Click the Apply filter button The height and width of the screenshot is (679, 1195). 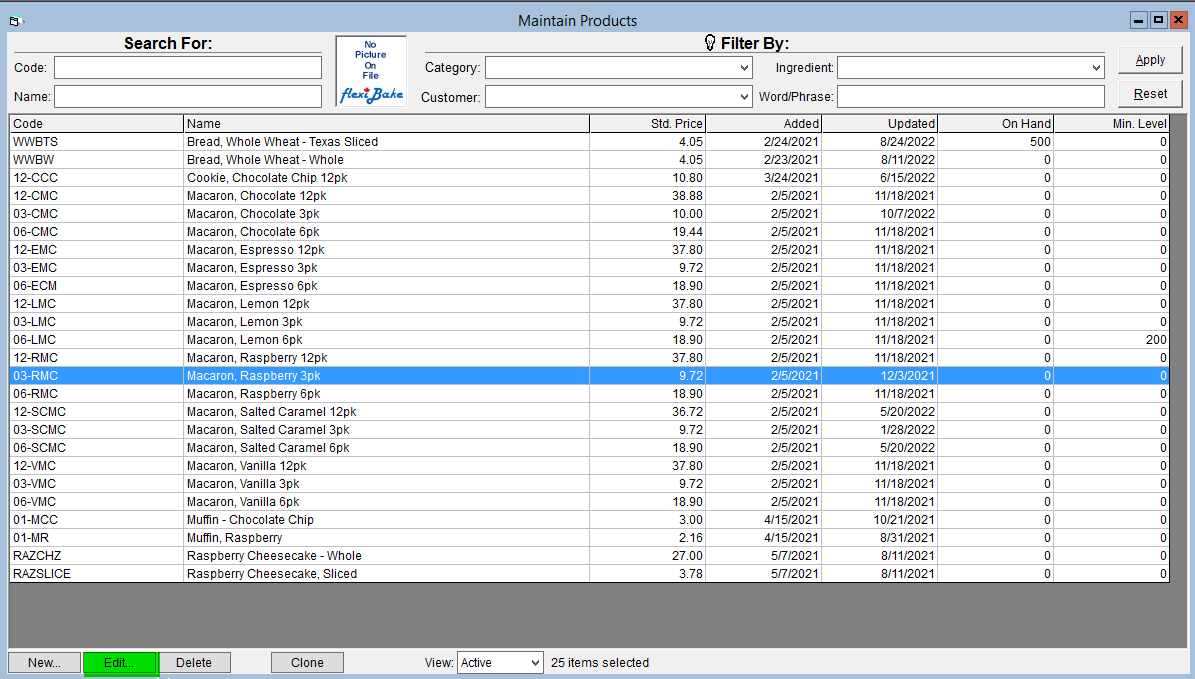point(1150,59)
